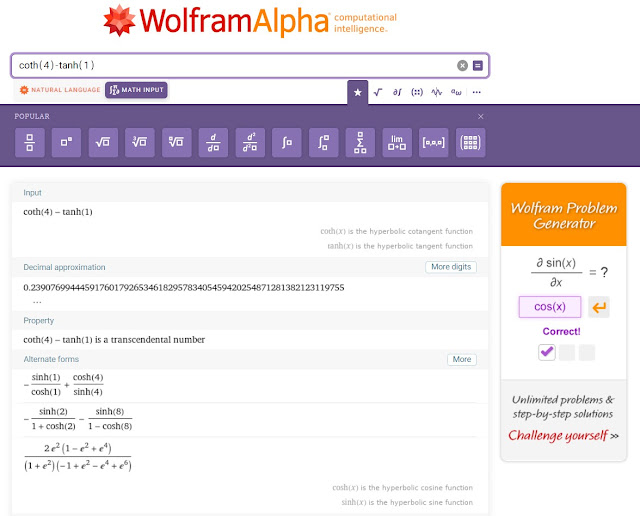This screenshot has height=516, width=640.
Task: Close the Popular keyboard panel
Action: pos(480,116)
